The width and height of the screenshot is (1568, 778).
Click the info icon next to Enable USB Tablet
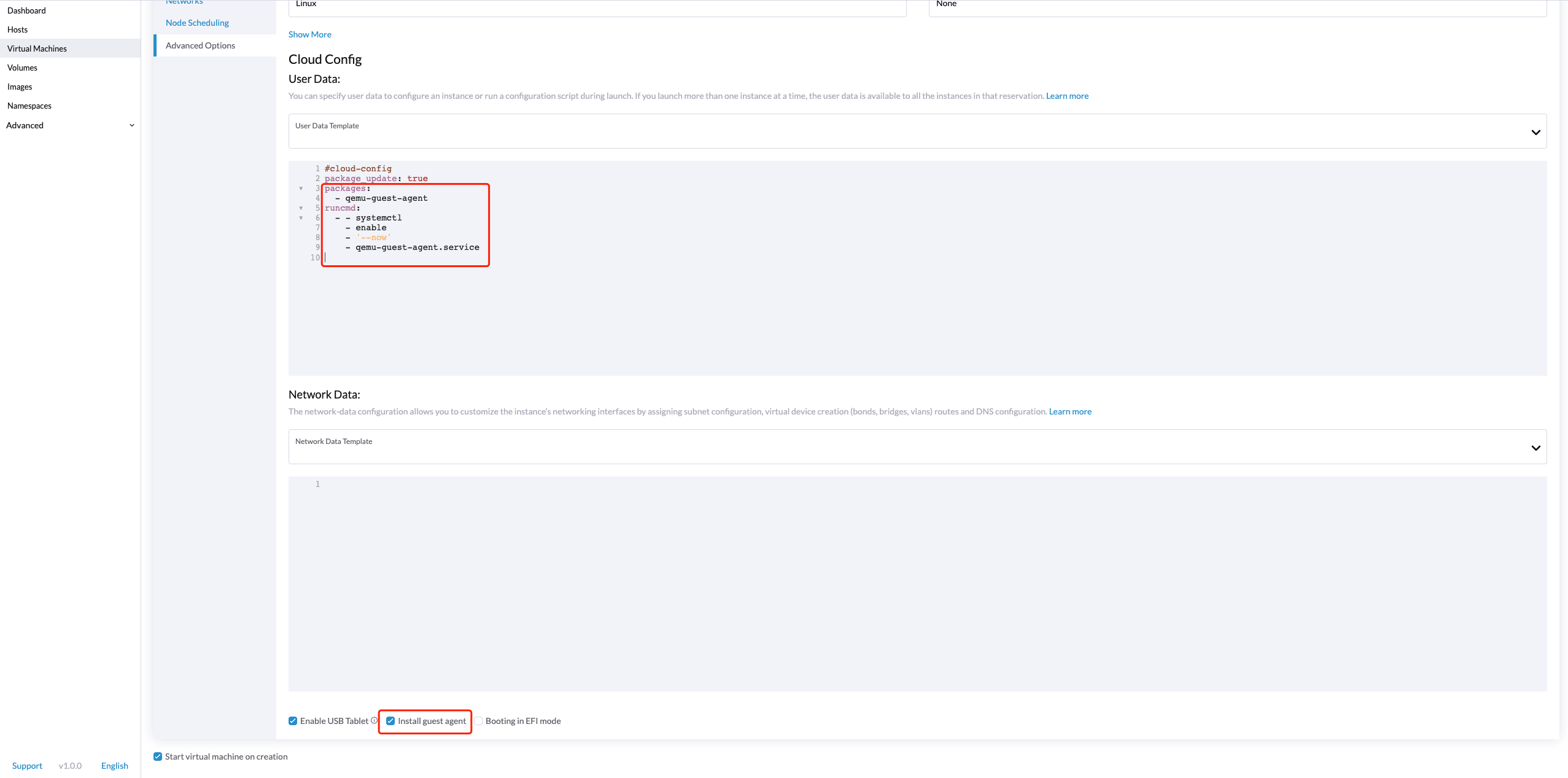pyautogui.click(x=375, y=720)
